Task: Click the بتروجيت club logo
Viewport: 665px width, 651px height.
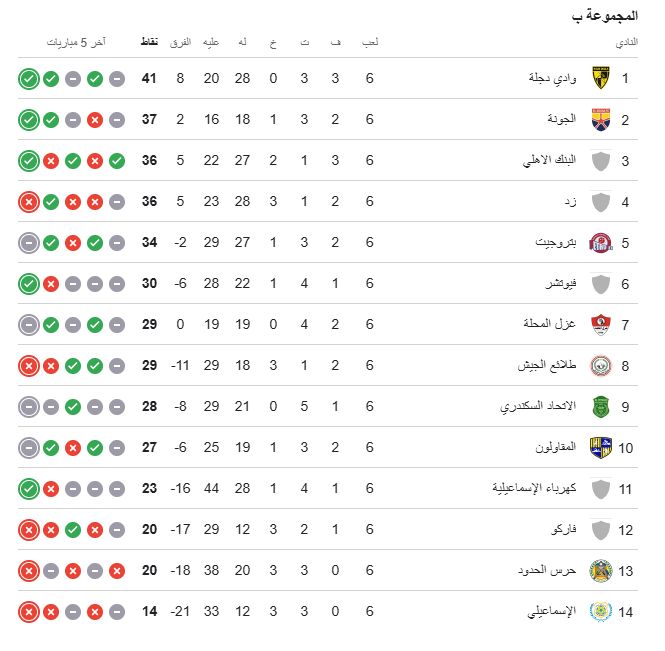Action: point(601,243)
